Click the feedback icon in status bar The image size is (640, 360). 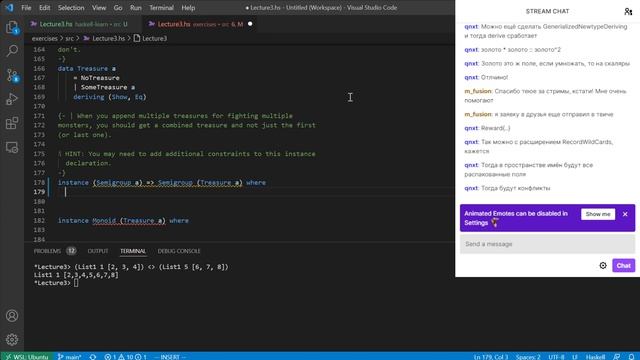tap(617, 357)
